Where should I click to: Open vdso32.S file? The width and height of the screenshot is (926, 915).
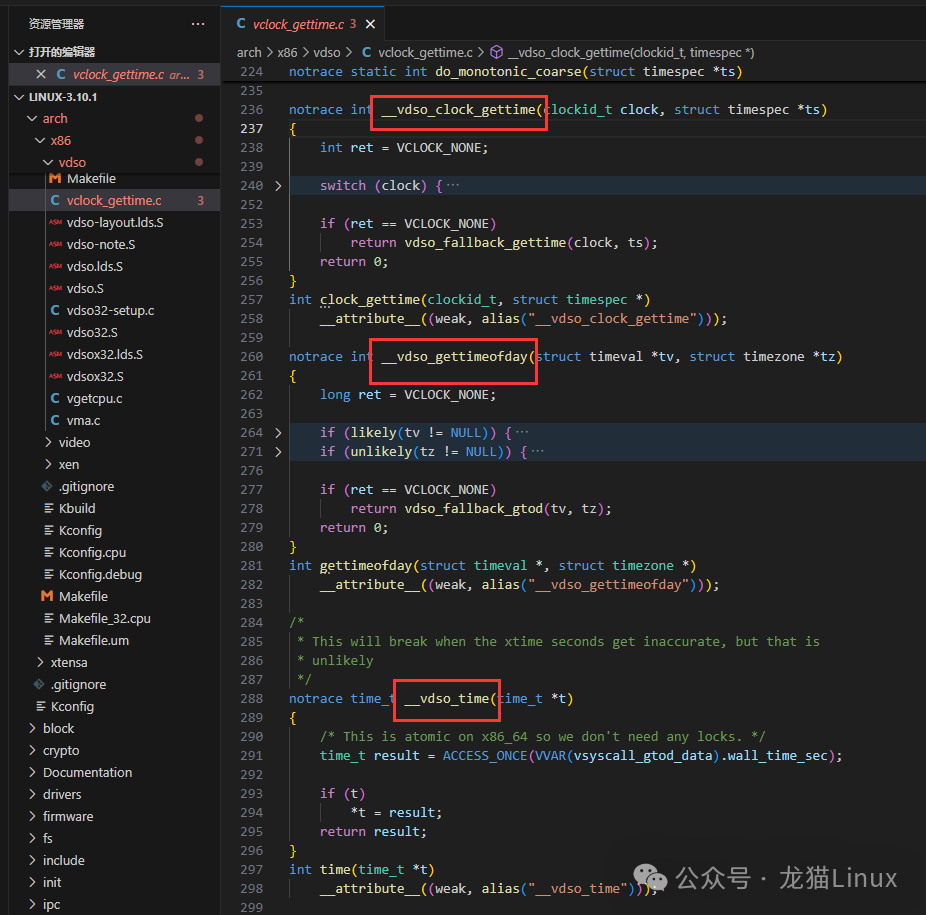tap(115, 333)
